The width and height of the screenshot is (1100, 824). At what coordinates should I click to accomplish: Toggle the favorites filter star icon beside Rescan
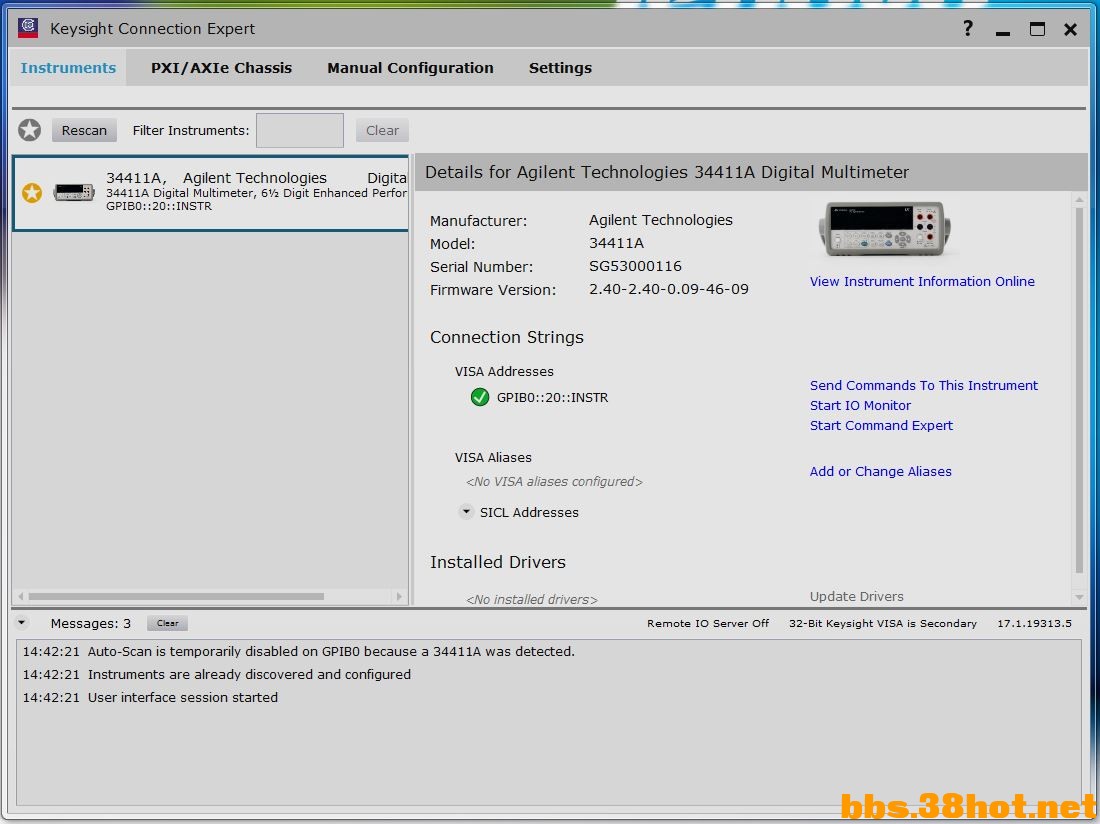29,130
